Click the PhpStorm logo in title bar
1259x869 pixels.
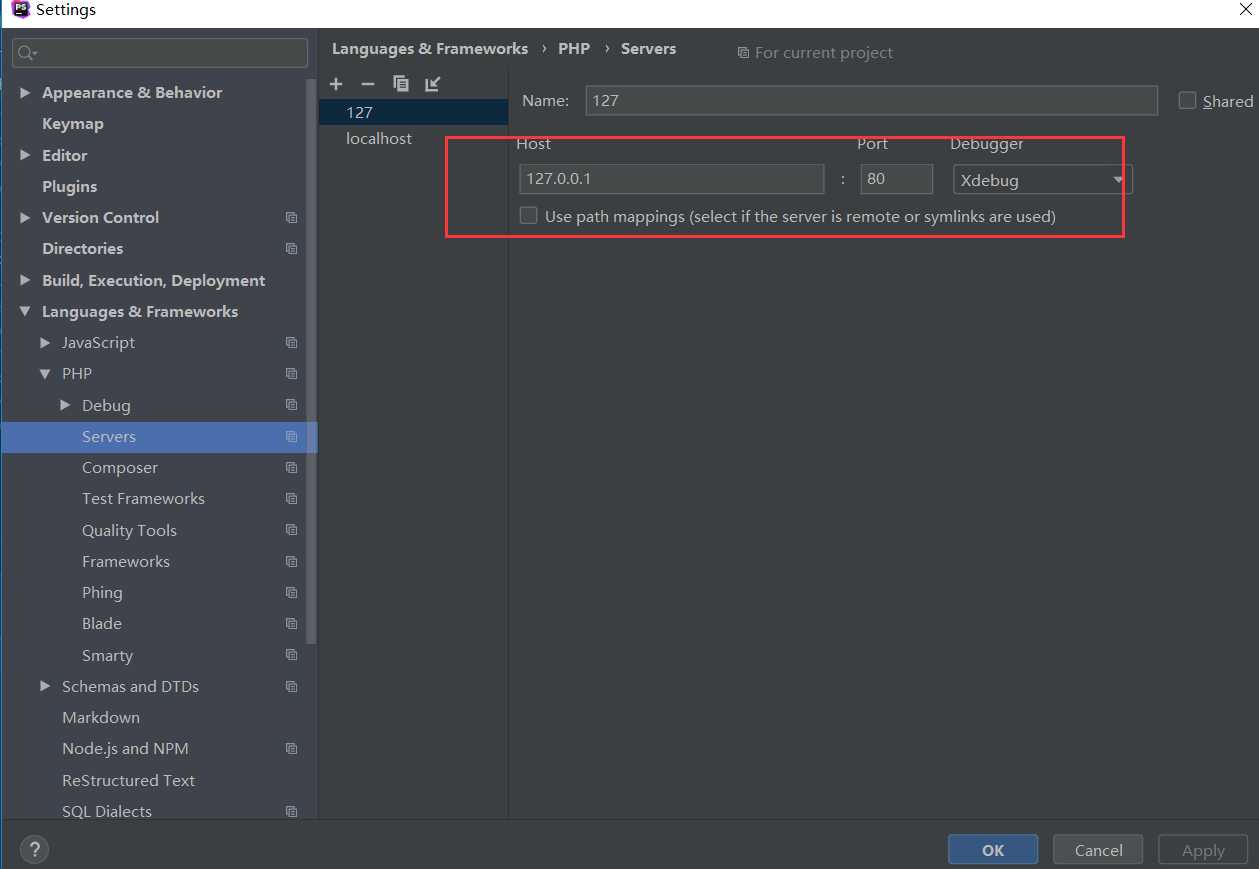pos(19,10)
